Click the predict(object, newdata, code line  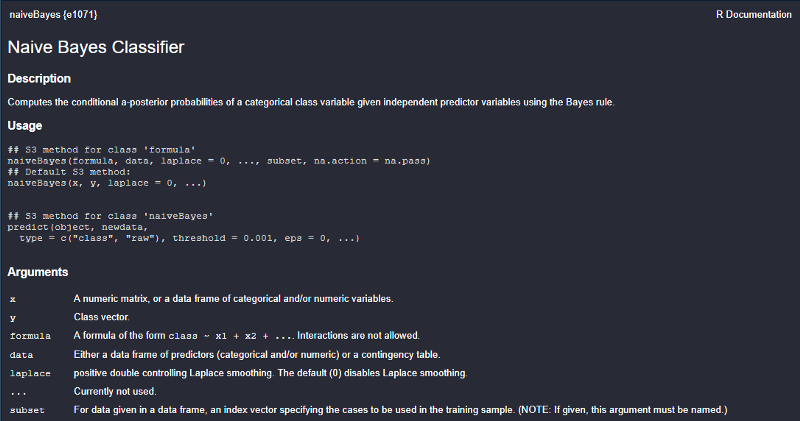[78, 227]
